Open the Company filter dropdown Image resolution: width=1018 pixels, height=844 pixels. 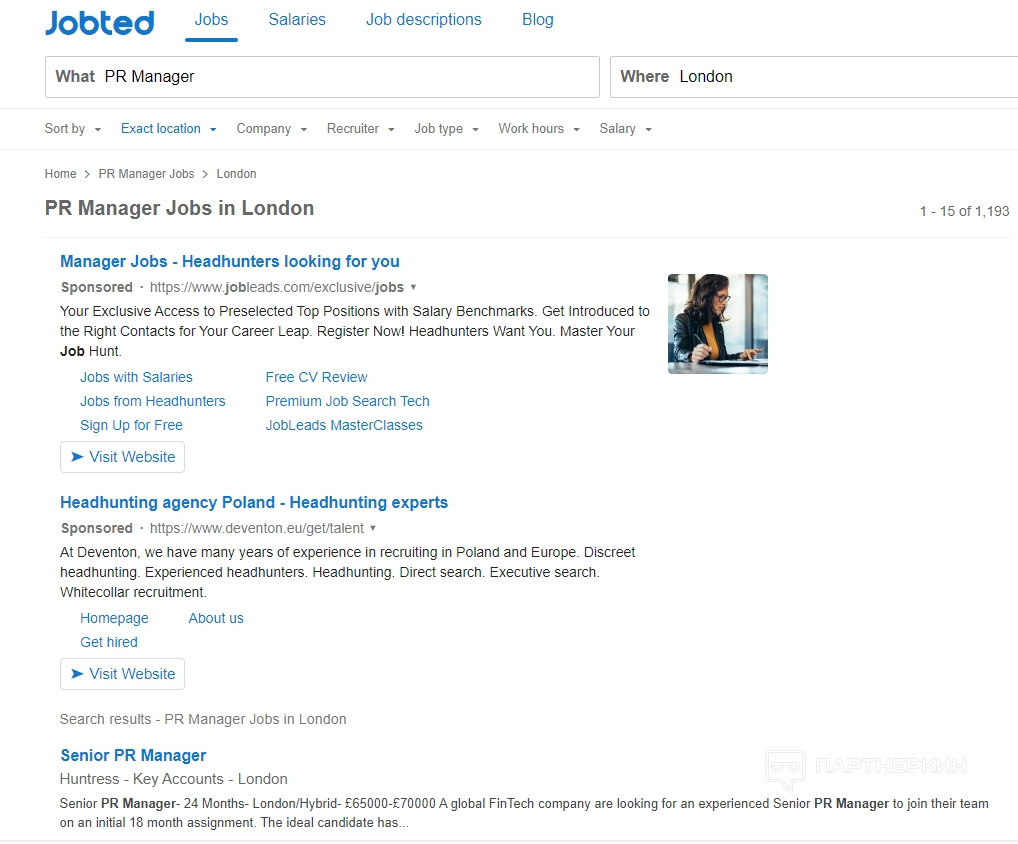(271, 129)
